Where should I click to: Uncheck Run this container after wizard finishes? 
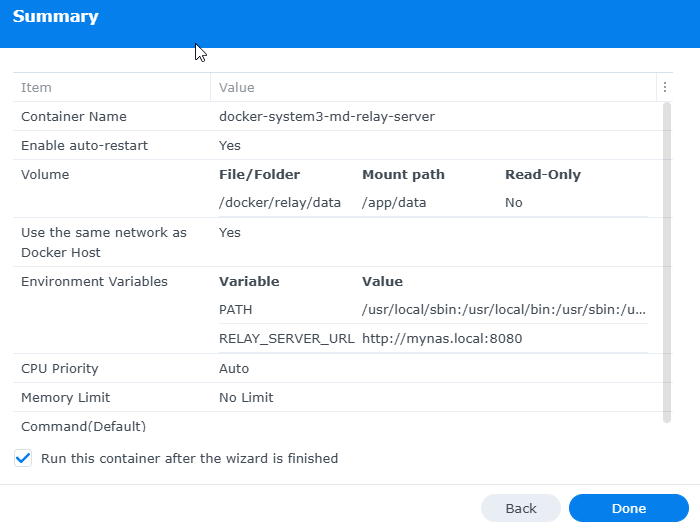23,458
